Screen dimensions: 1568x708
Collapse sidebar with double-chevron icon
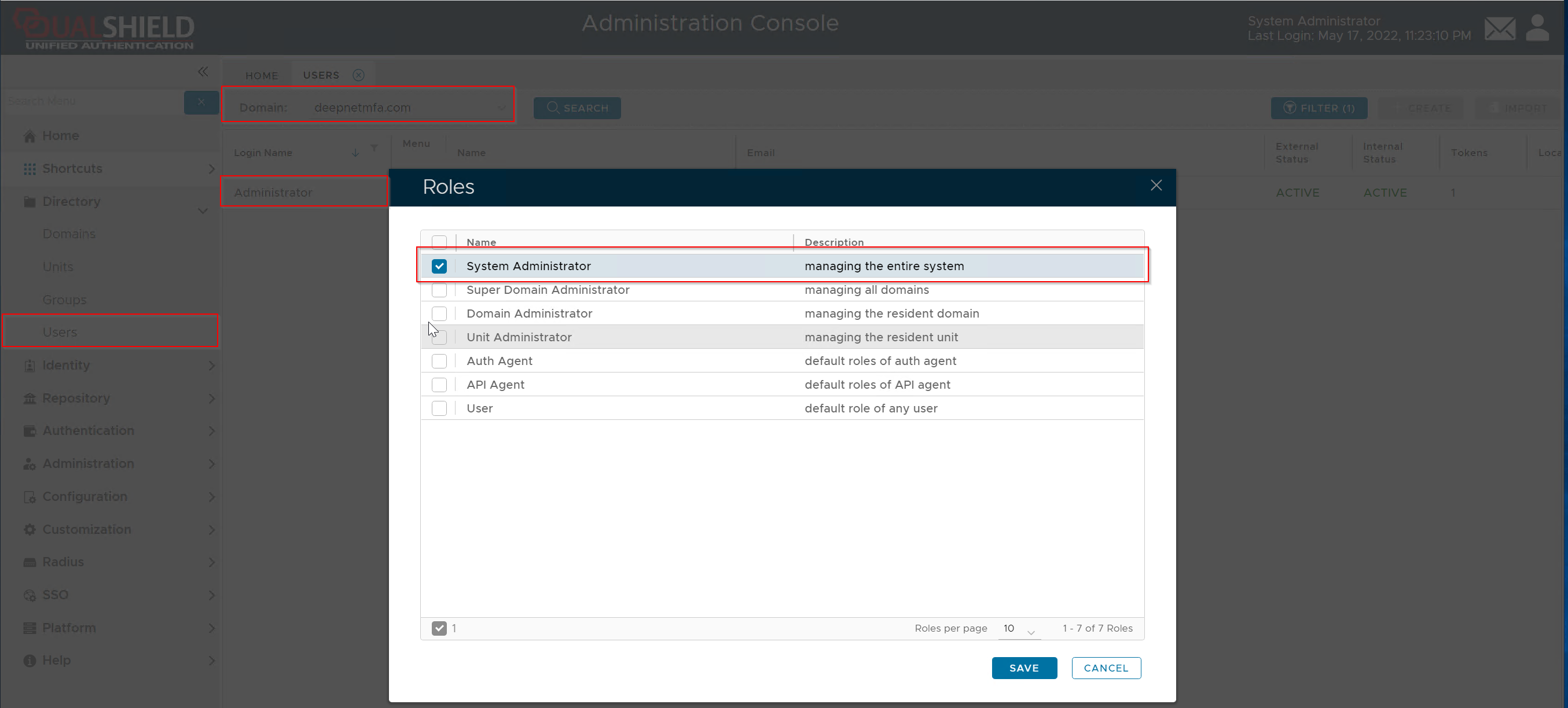click(203, 72)
